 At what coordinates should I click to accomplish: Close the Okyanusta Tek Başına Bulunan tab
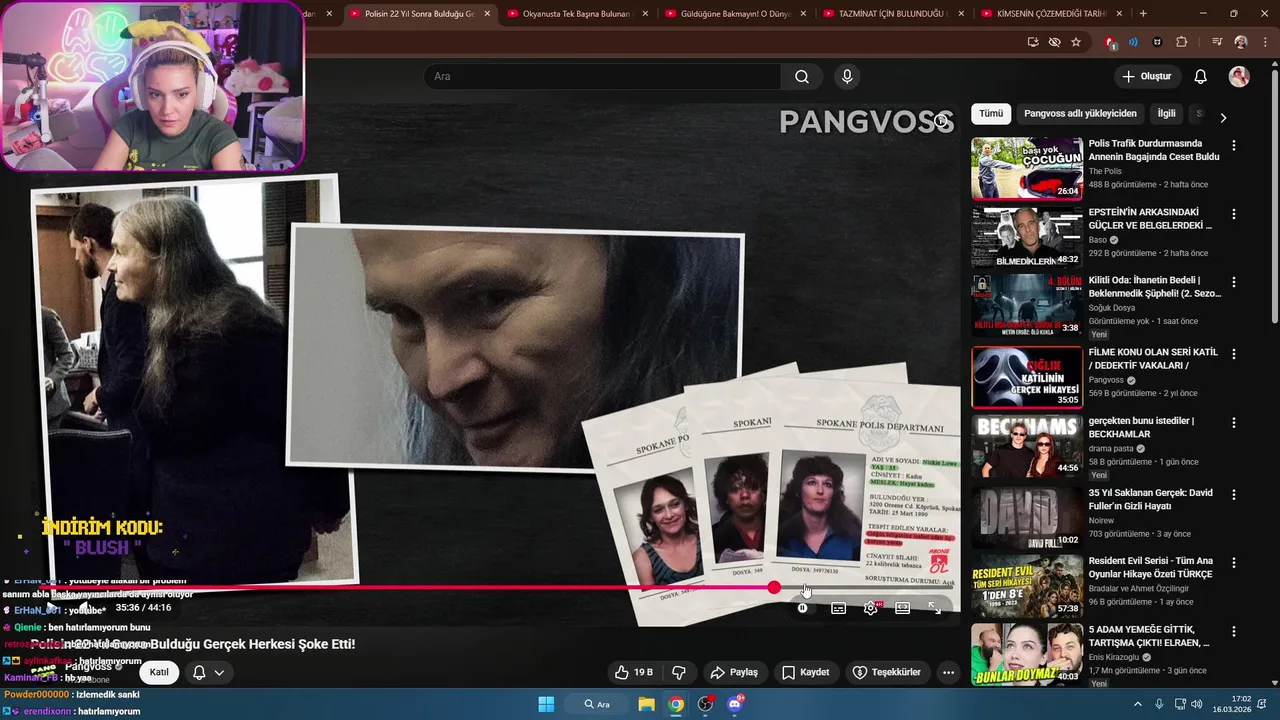(x=645, y=14)
